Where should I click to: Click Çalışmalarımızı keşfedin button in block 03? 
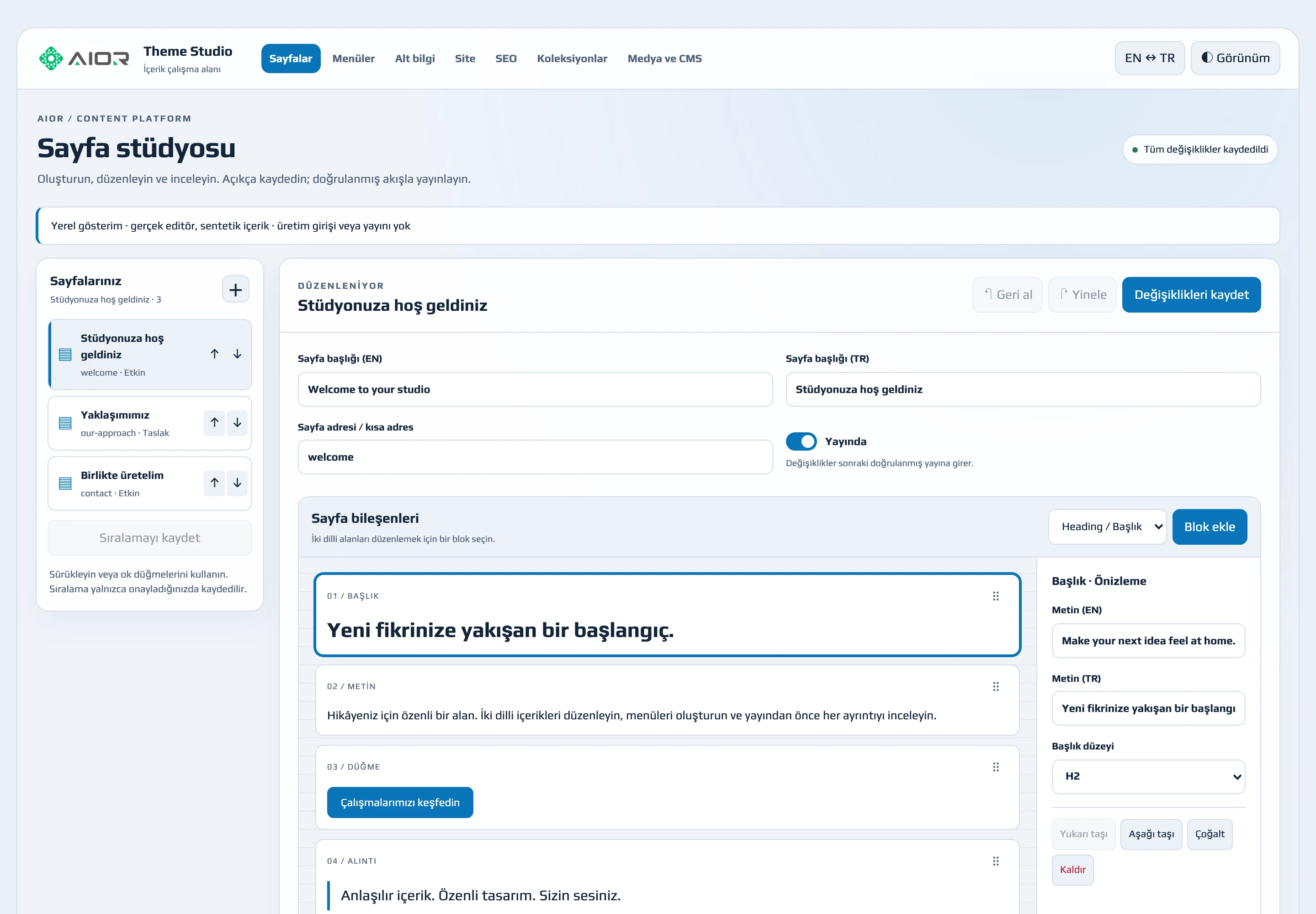(400, 802)
